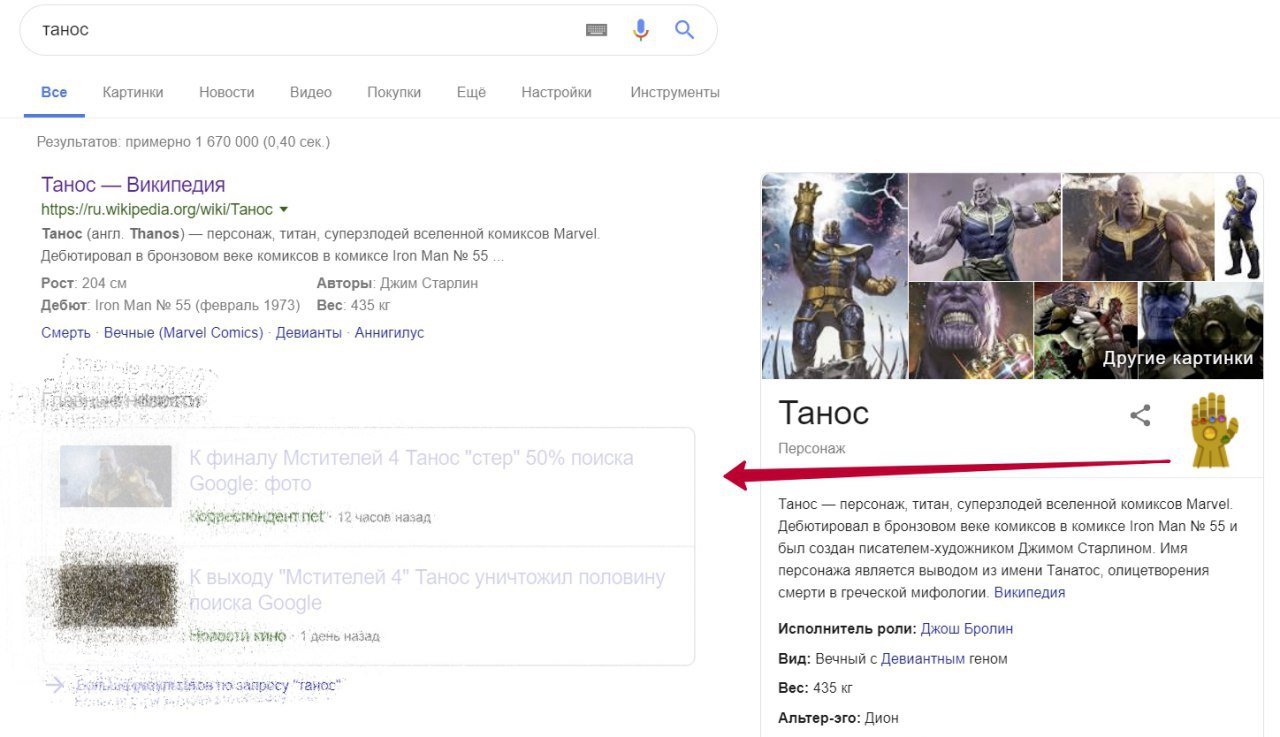Switch to the Картинки tab
The image size is (1280, 737).
click(133, 92)
